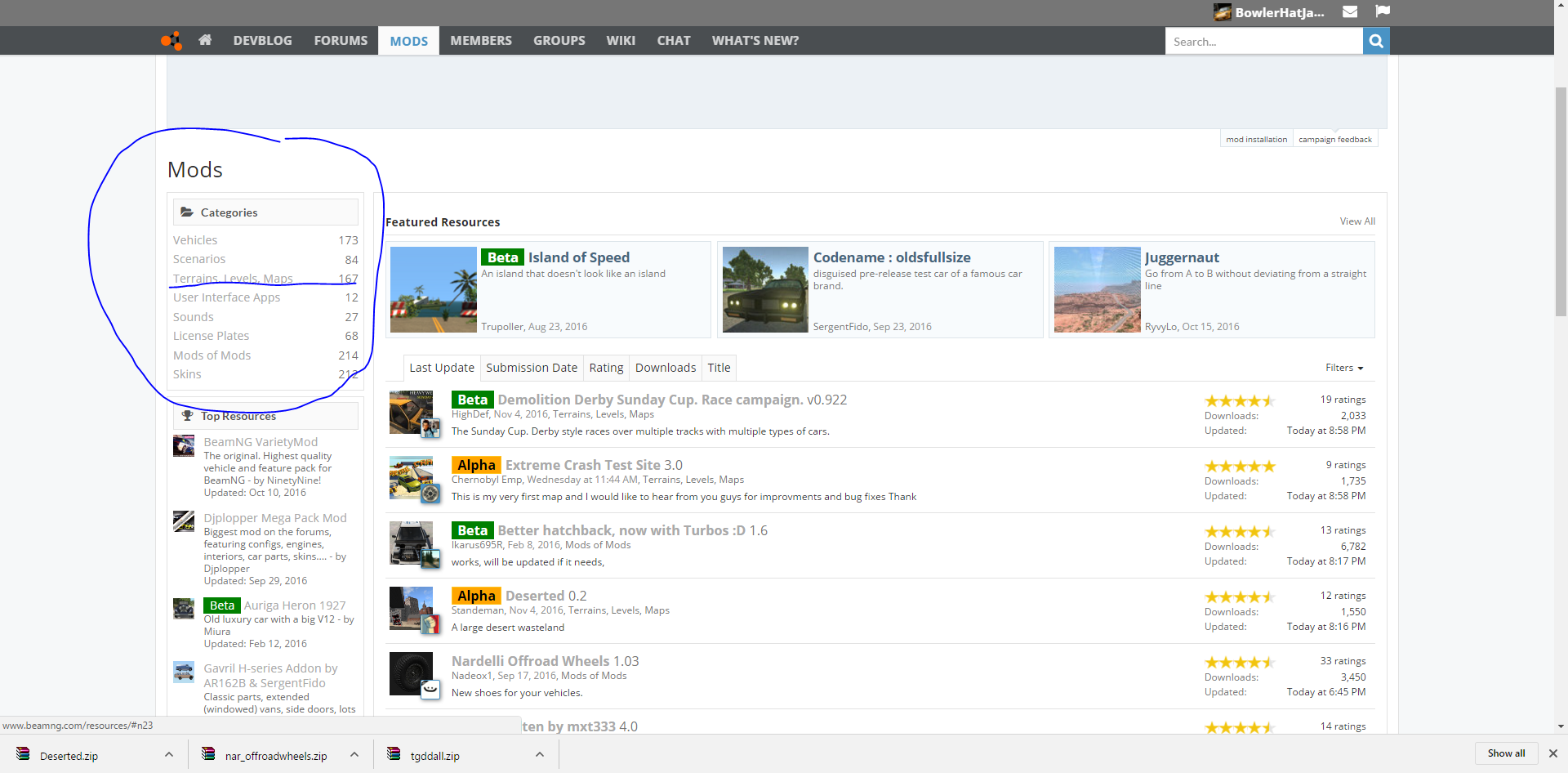Click nar_offroadwheels.zip file icon
The image size is (1568, 773).
point(208,754)
